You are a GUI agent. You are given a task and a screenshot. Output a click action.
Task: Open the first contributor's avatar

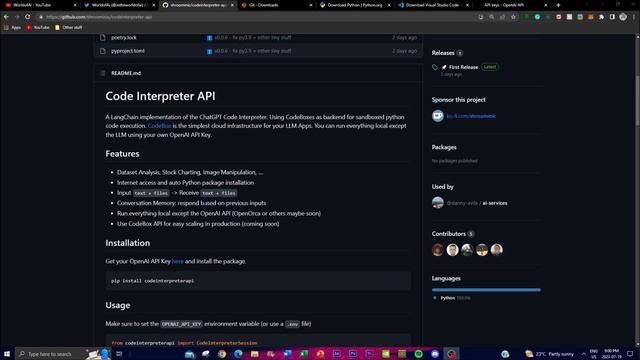[438, 250]
